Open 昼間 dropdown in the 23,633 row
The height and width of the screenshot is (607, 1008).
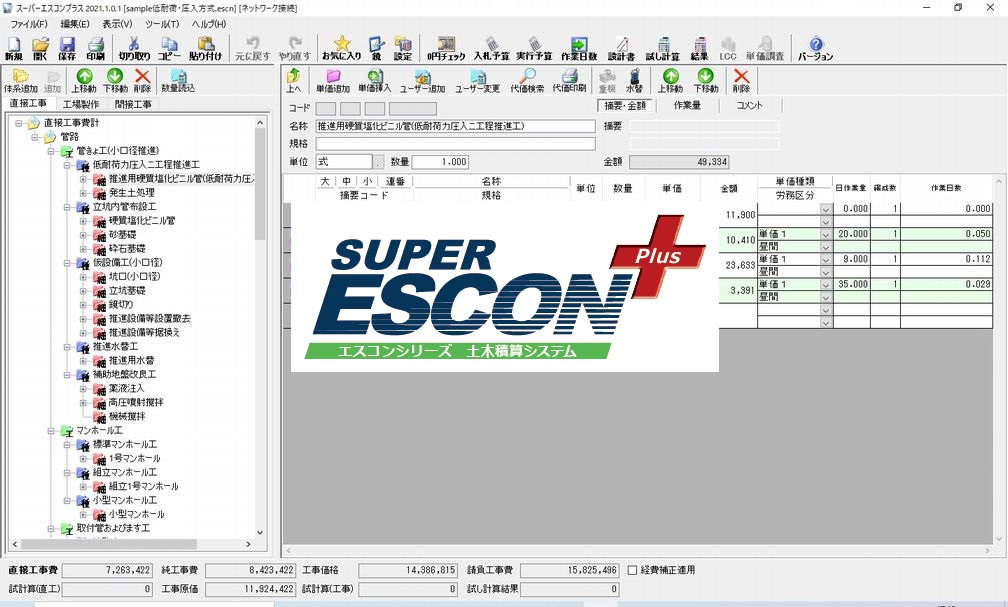(826, 271)
